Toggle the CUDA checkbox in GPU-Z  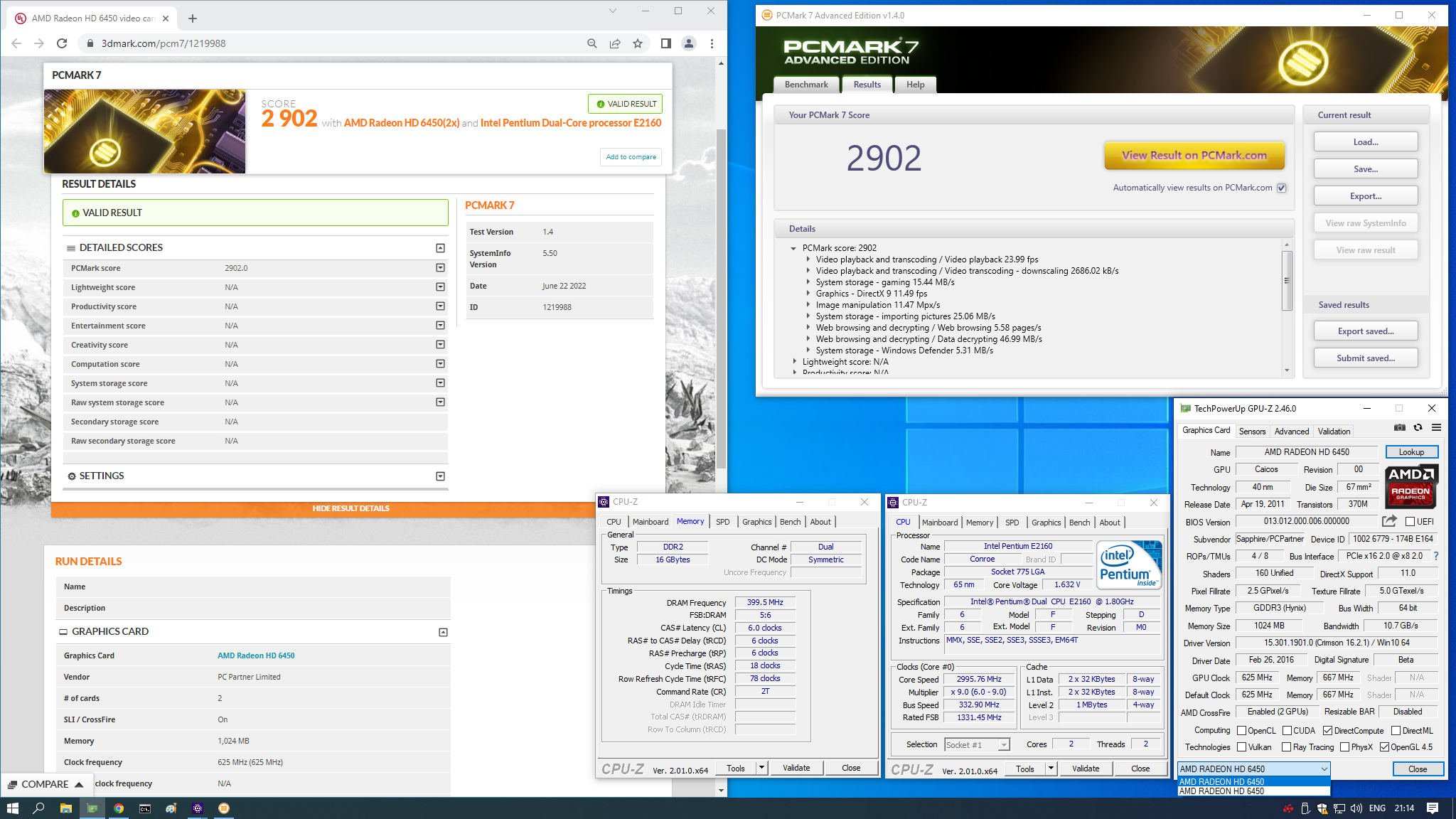[1287, 730]
